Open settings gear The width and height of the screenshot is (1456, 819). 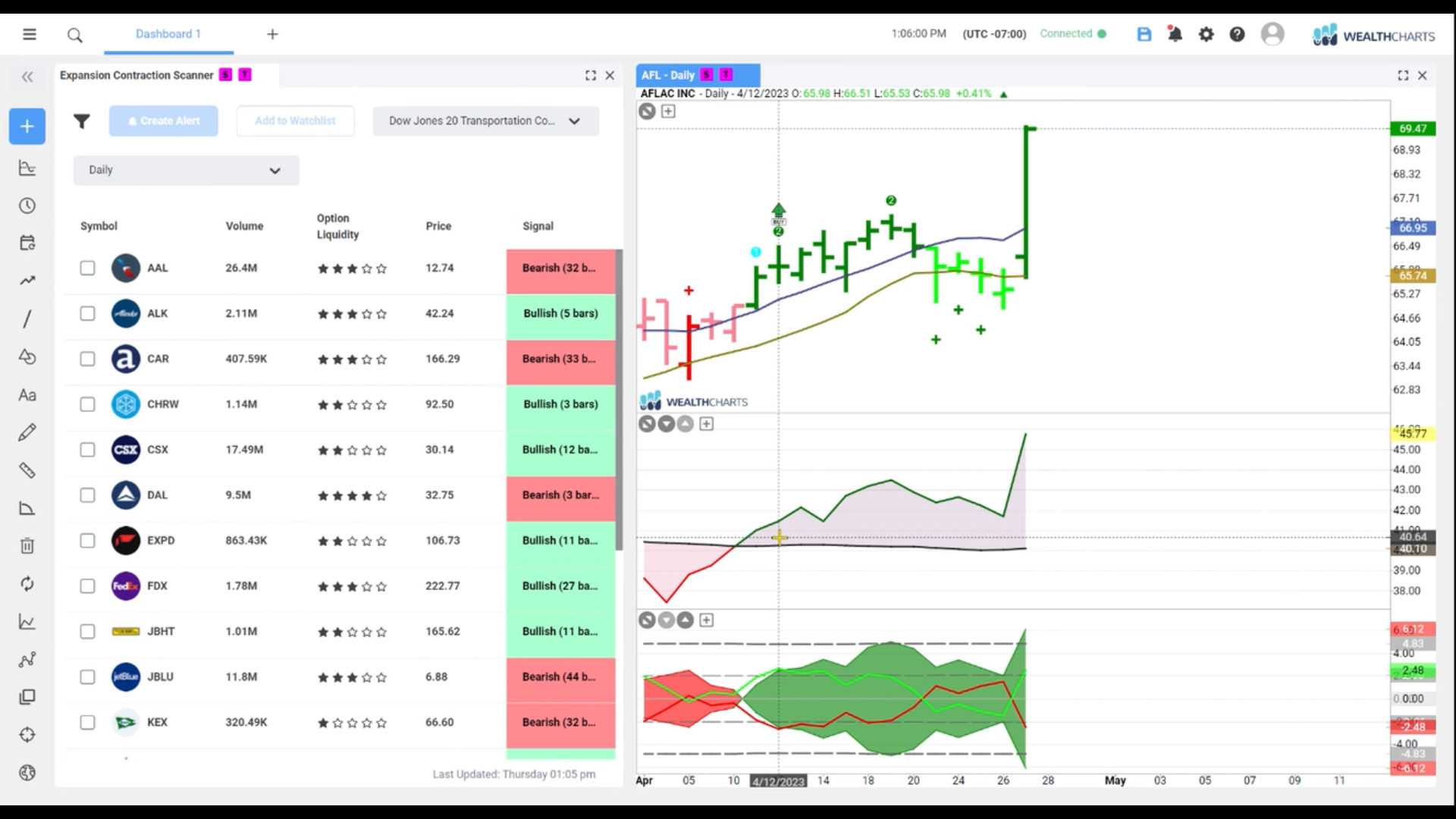coord(1206,34)
